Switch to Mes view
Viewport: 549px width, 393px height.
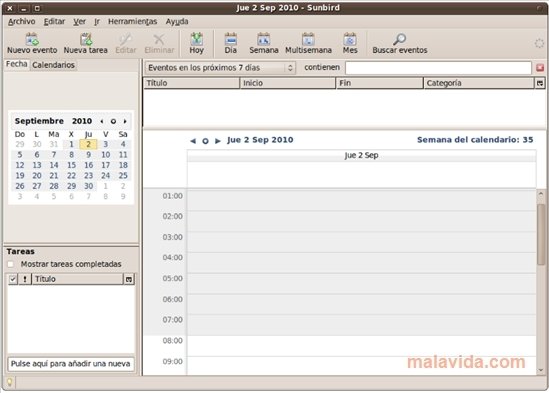coord(350,43)
